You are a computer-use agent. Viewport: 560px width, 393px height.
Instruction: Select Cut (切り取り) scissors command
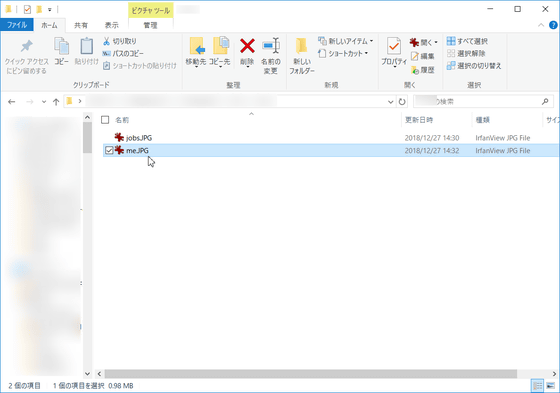pos(120,41)
